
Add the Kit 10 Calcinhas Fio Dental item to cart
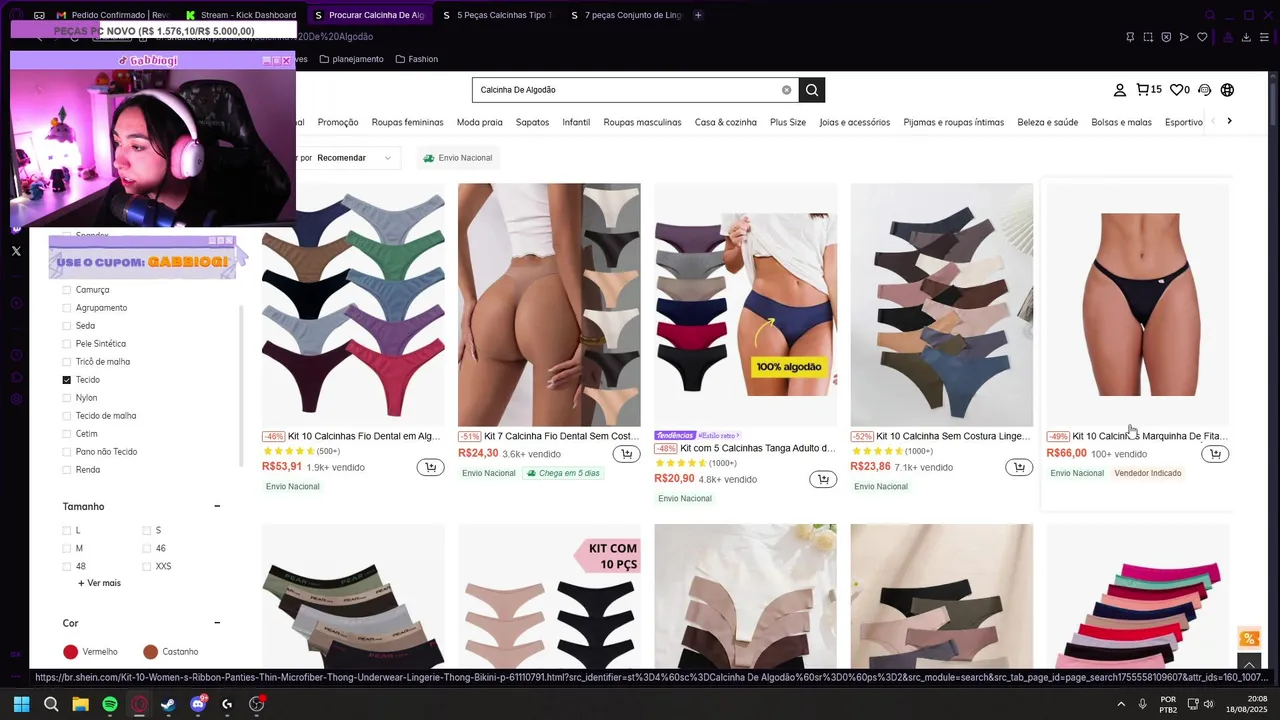[430, 467]
